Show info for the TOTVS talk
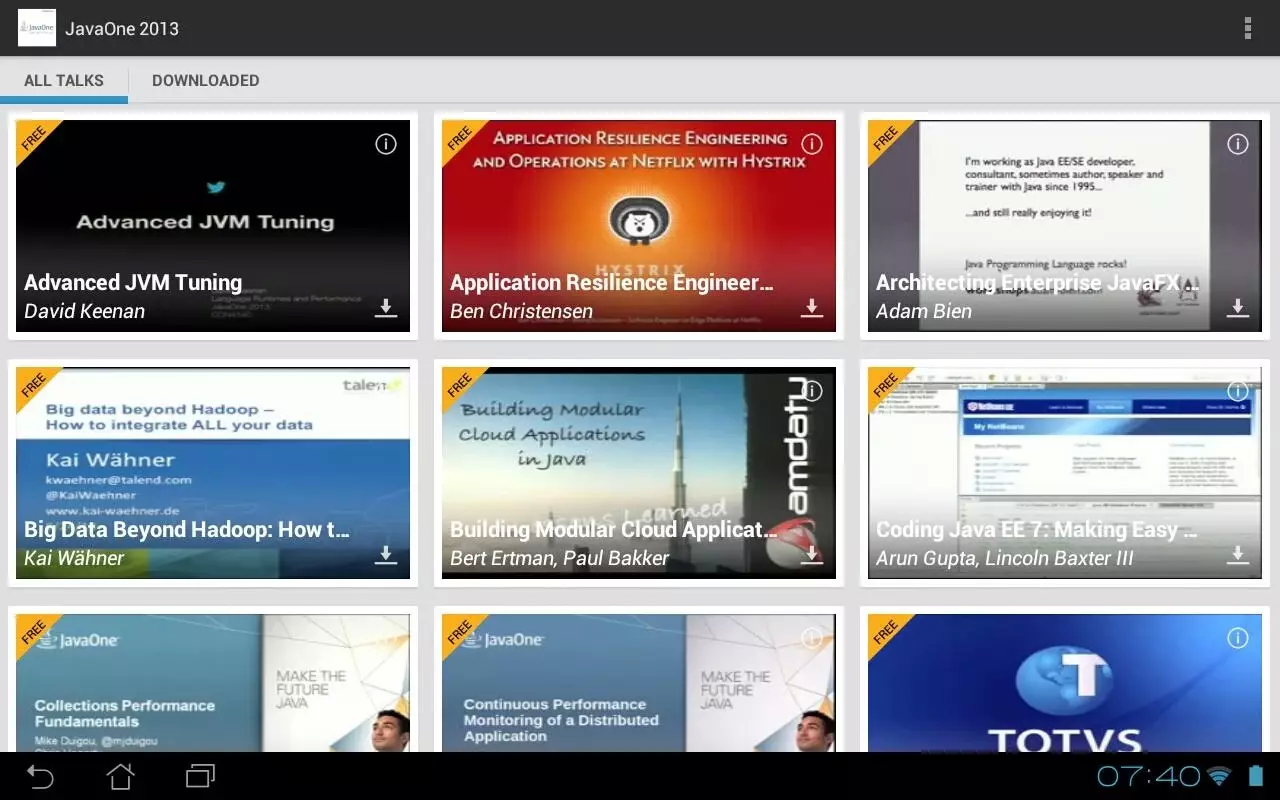1280x800 pixels. (1238, 638)
